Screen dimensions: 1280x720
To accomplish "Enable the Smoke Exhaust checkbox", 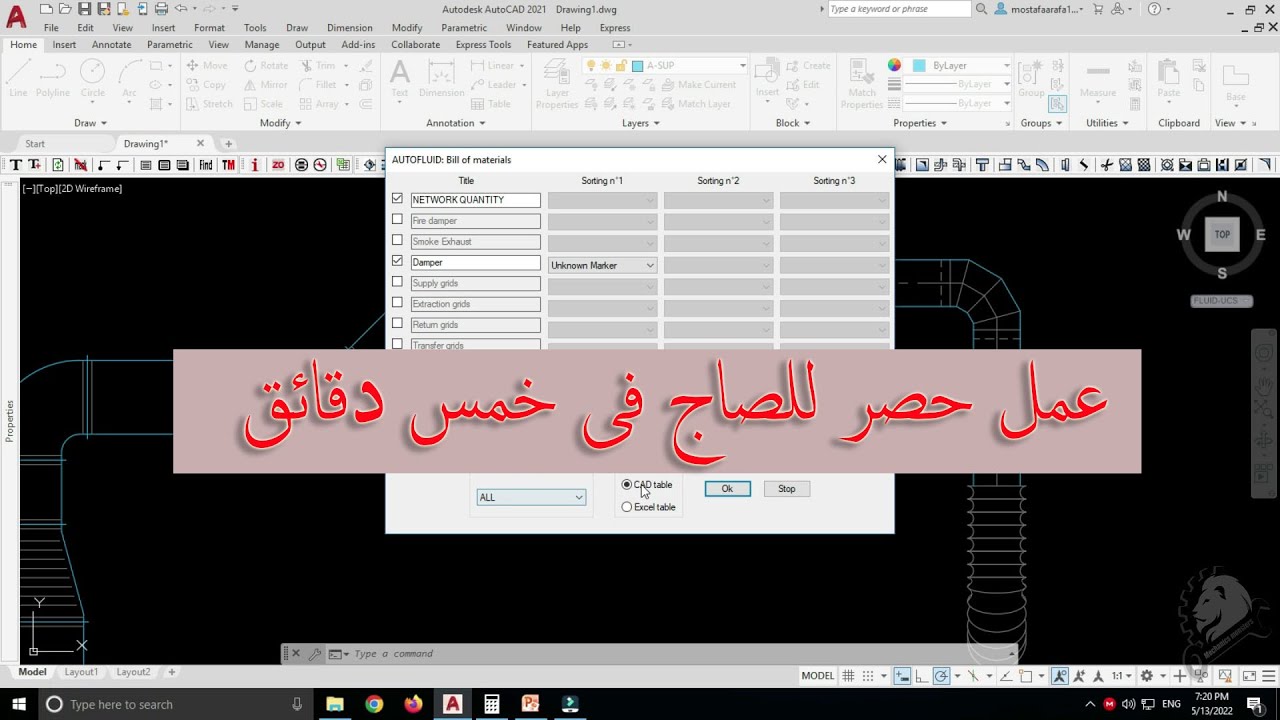I will (397, 241).
